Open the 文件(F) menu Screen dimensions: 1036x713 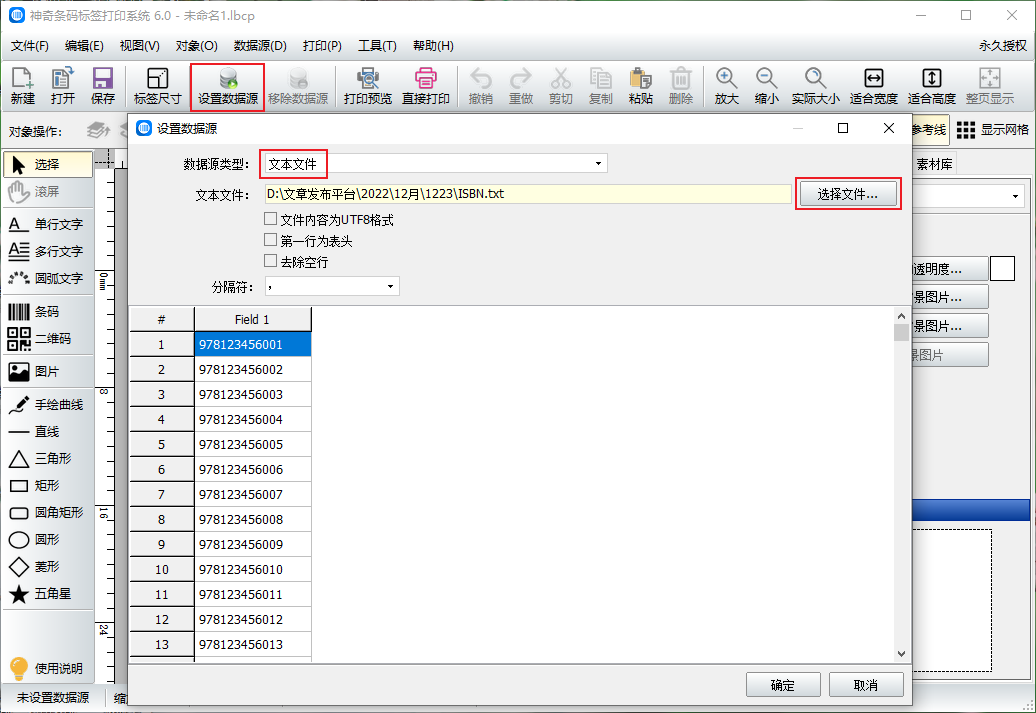(x=30, y=46)
